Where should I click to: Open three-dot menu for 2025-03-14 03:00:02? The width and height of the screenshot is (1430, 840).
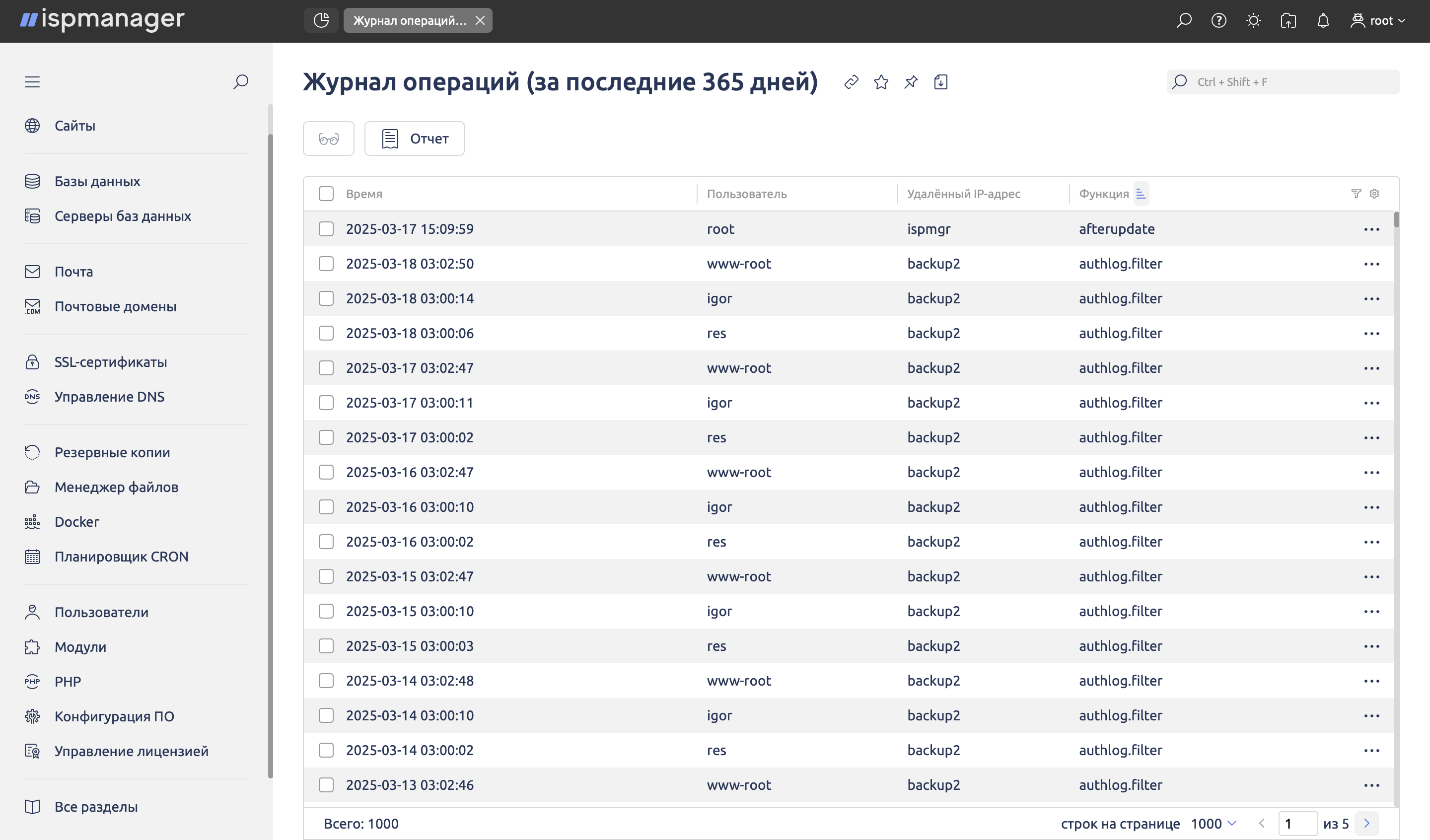(x=1371, y=750)
